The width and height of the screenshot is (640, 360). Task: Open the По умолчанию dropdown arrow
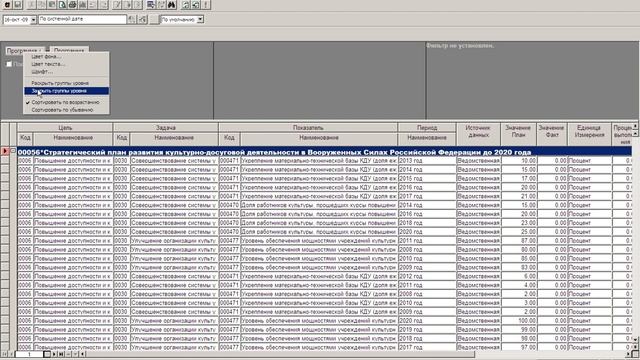(200, 19)
